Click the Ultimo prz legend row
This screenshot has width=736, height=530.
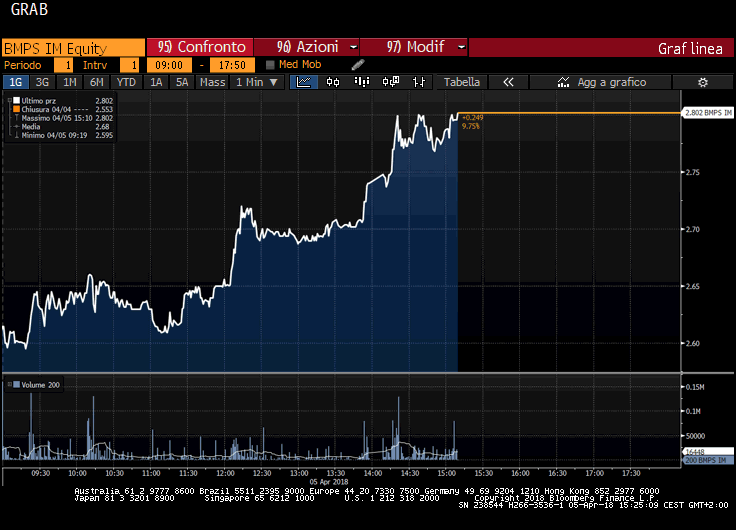63,100
